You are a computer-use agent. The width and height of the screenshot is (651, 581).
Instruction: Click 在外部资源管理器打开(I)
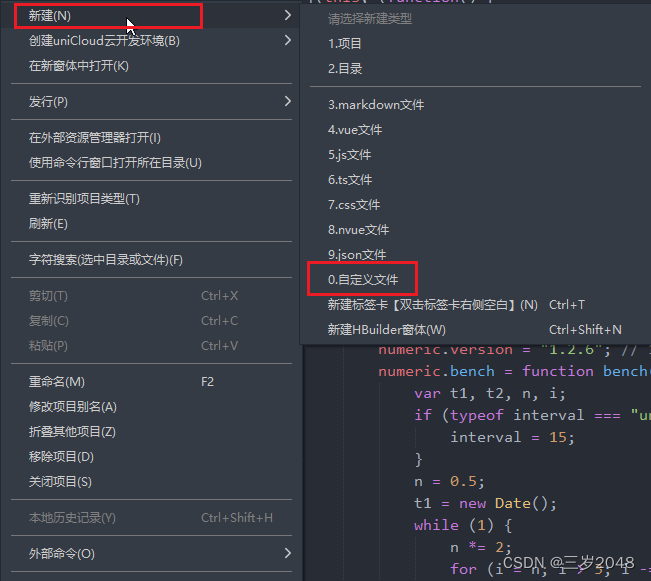click(x=151, y=137)
